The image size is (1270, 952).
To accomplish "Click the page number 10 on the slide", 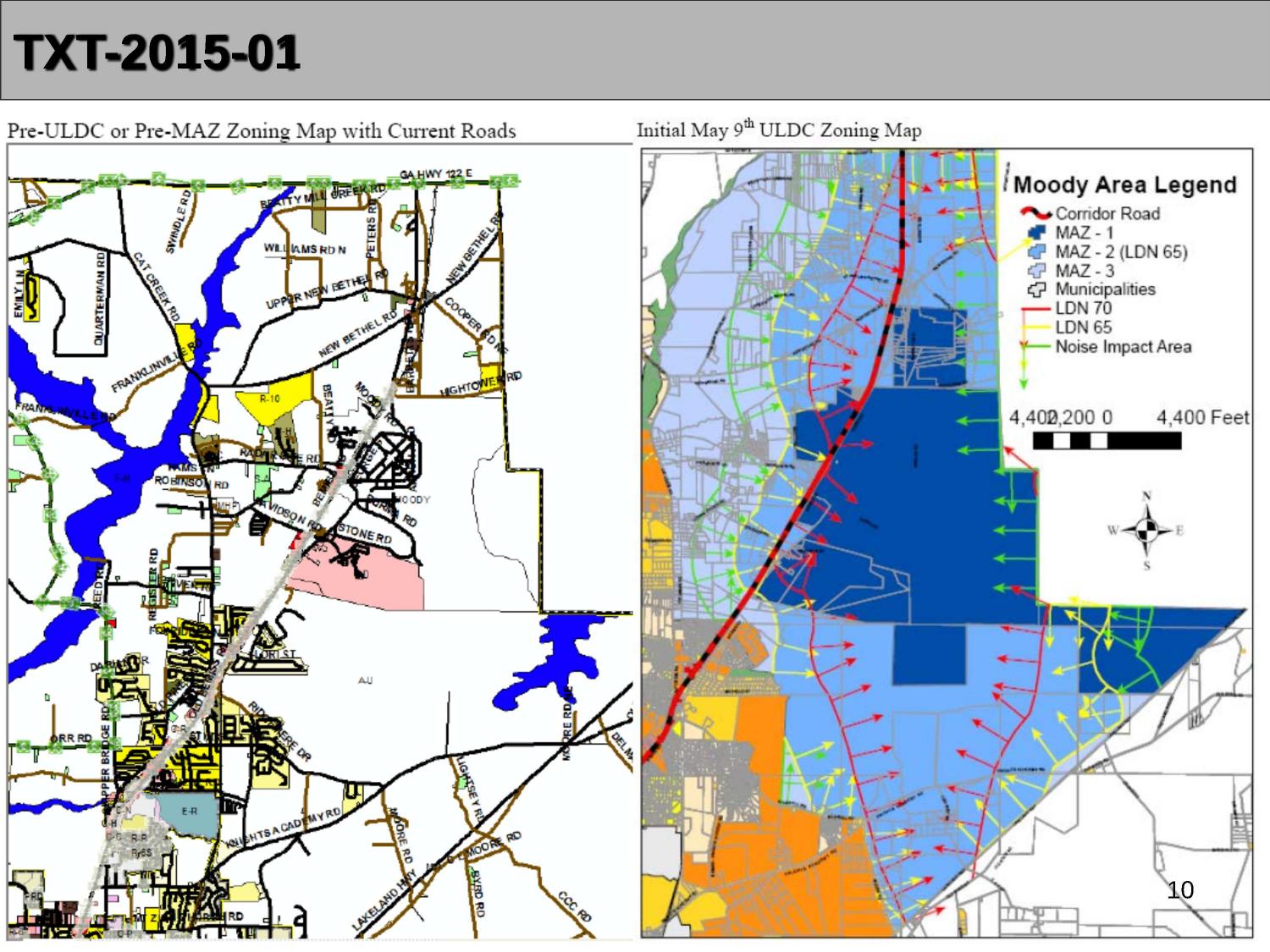I will [x=1179, y=890].
